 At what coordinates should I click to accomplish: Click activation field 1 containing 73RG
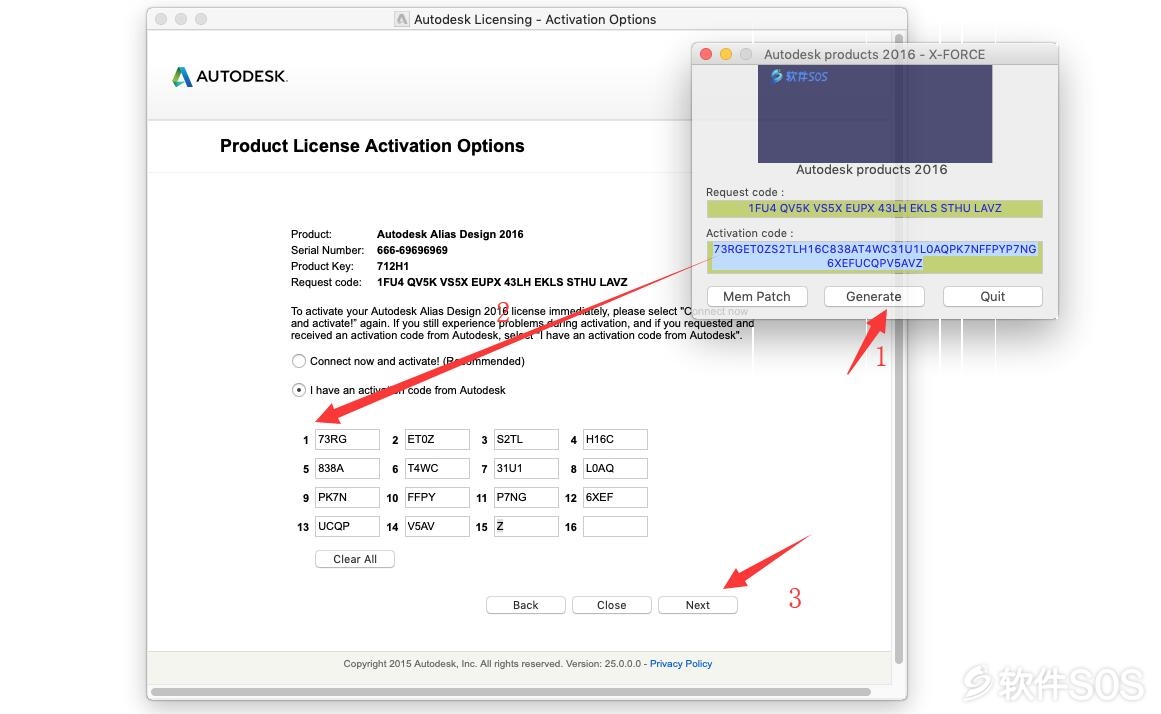coord(347,439)
